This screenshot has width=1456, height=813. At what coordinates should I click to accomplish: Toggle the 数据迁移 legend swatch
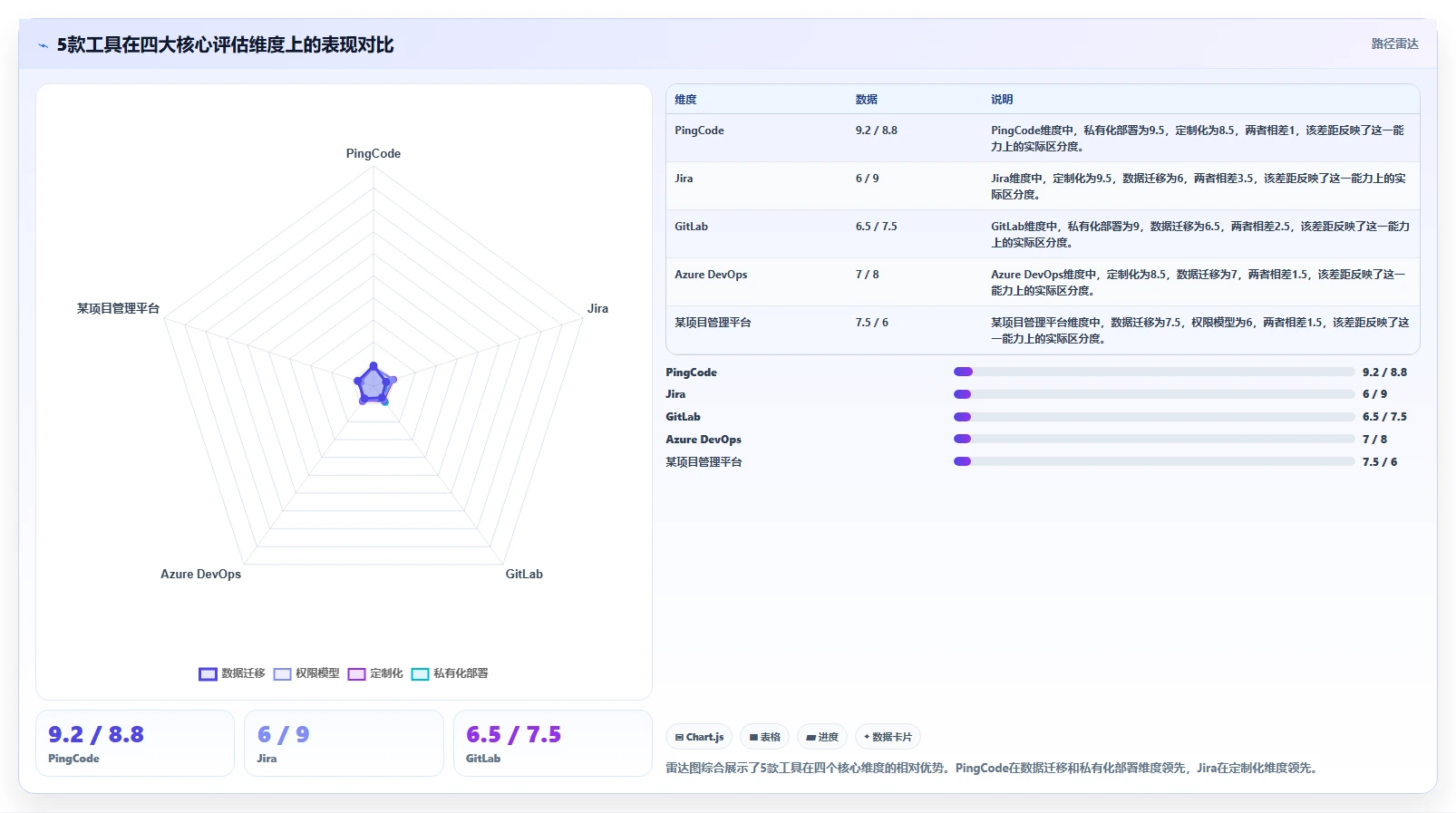click(x=208, y=673)
